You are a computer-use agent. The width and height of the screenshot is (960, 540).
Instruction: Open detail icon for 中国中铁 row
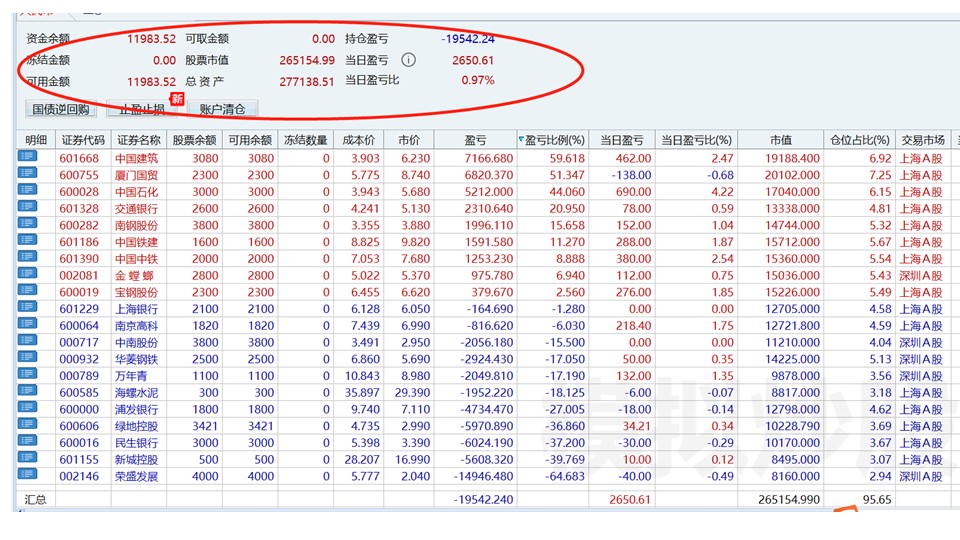pos(28,257)
